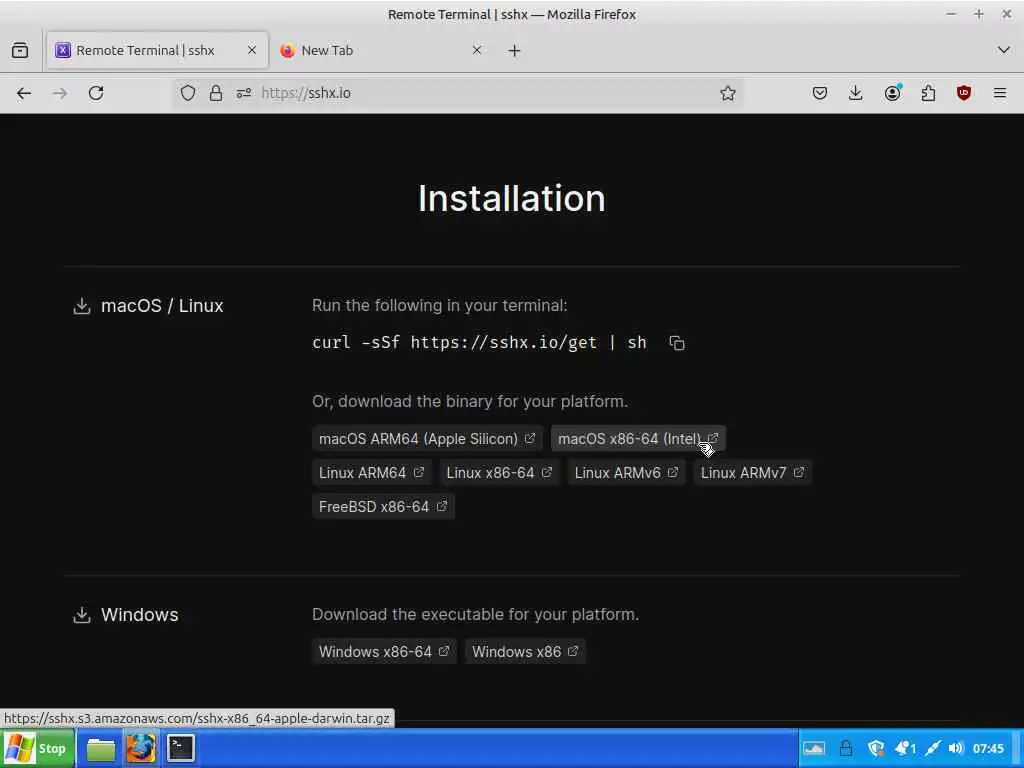
Task: Click 'Run the following in your terminal' text
Action: (x=440, y=306)
